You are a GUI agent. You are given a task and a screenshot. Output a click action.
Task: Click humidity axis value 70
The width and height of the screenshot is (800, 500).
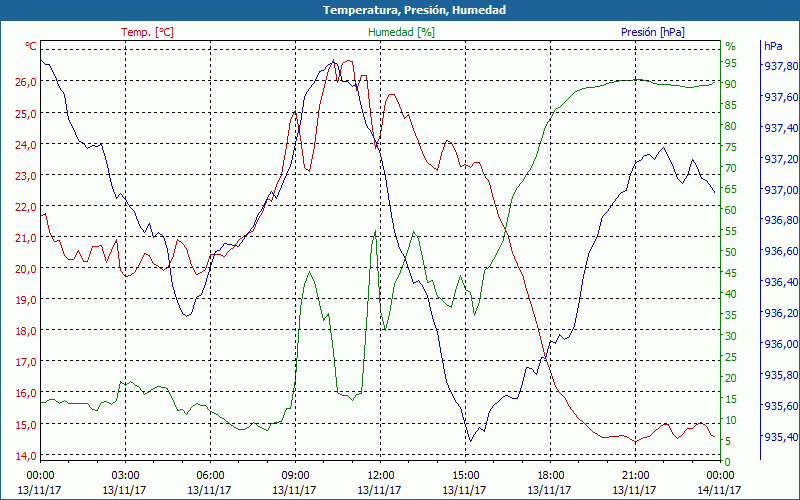click(x=731, y=168)
